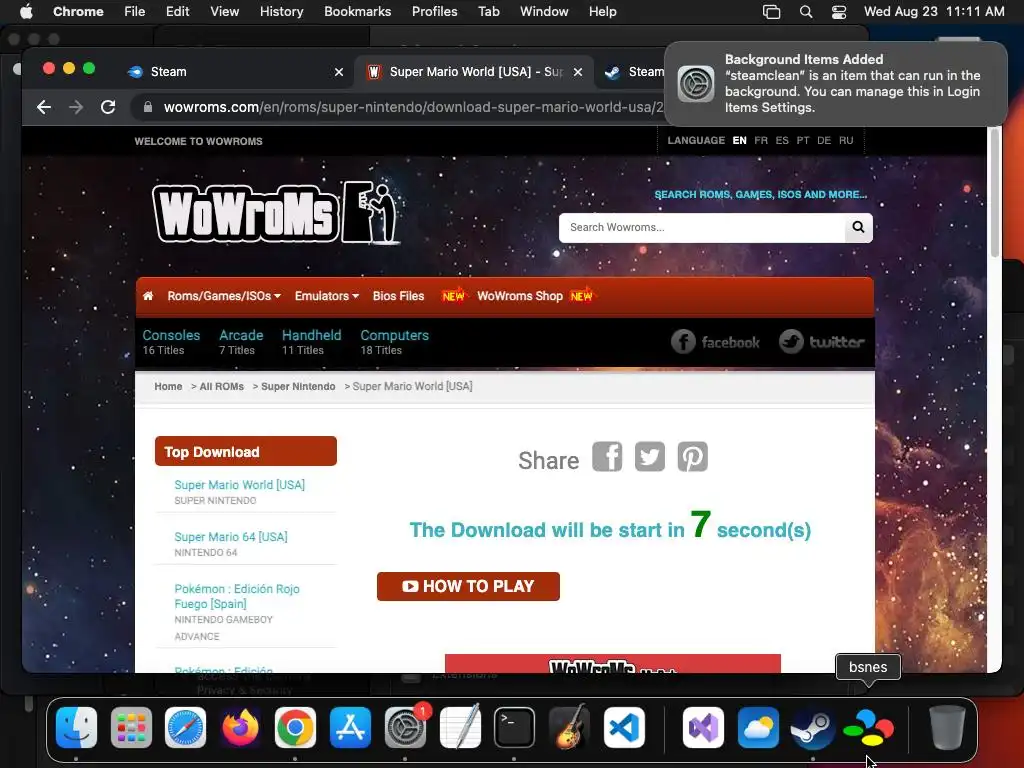Open Super Mario World [USA] sidebar link
This screenshot has width=1024, height=768.
pyautogui.click(x=239, y=485)
